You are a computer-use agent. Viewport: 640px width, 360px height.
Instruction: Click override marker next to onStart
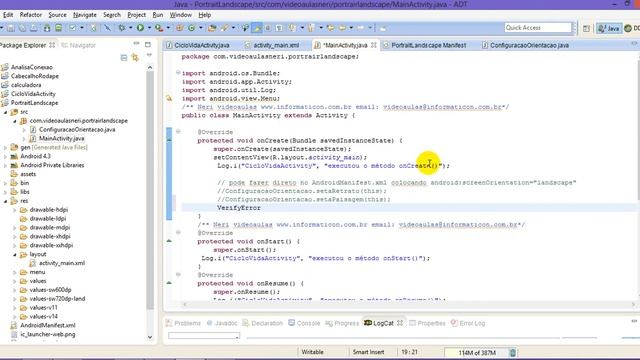[169, 241]
